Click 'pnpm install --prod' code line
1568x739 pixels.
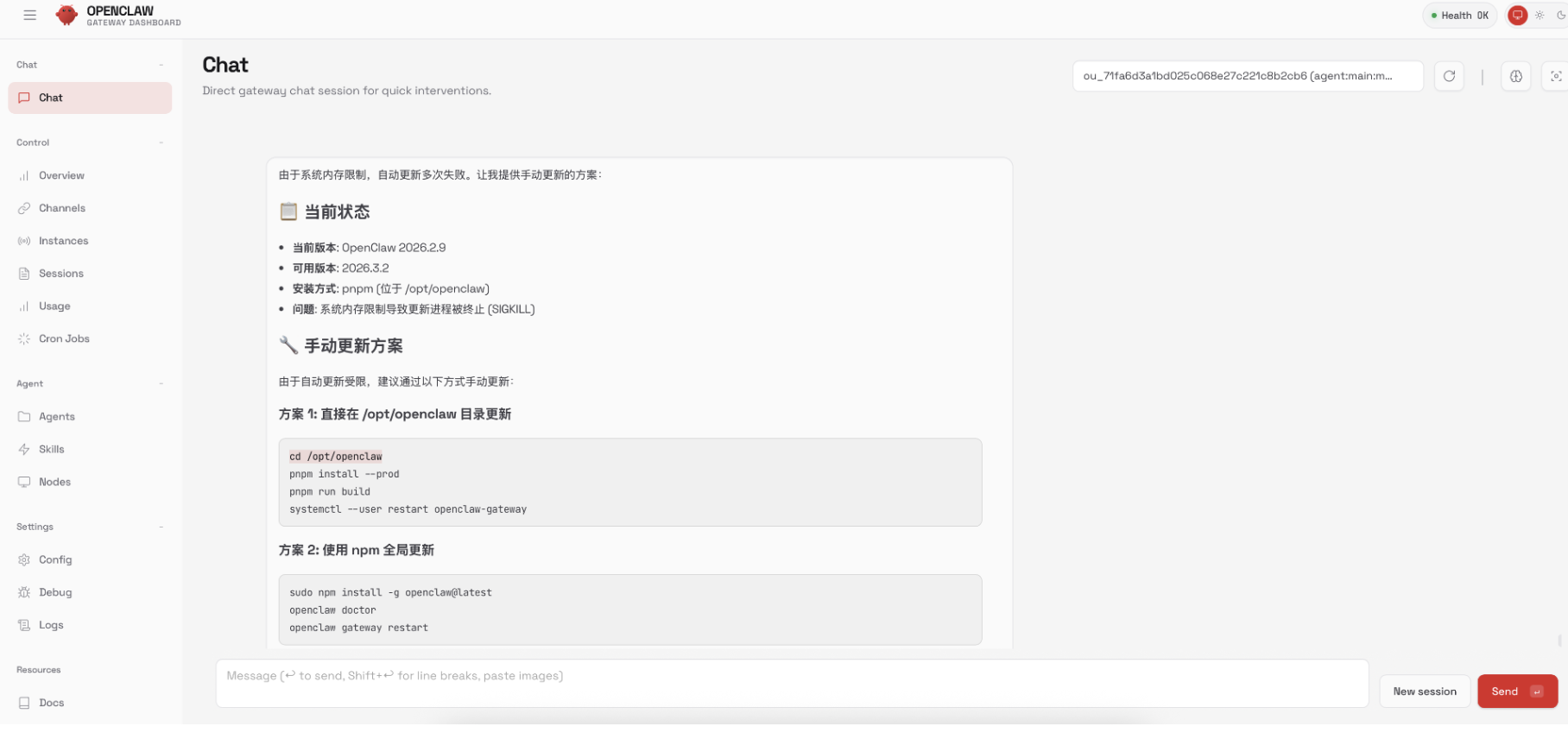(344, 474)
